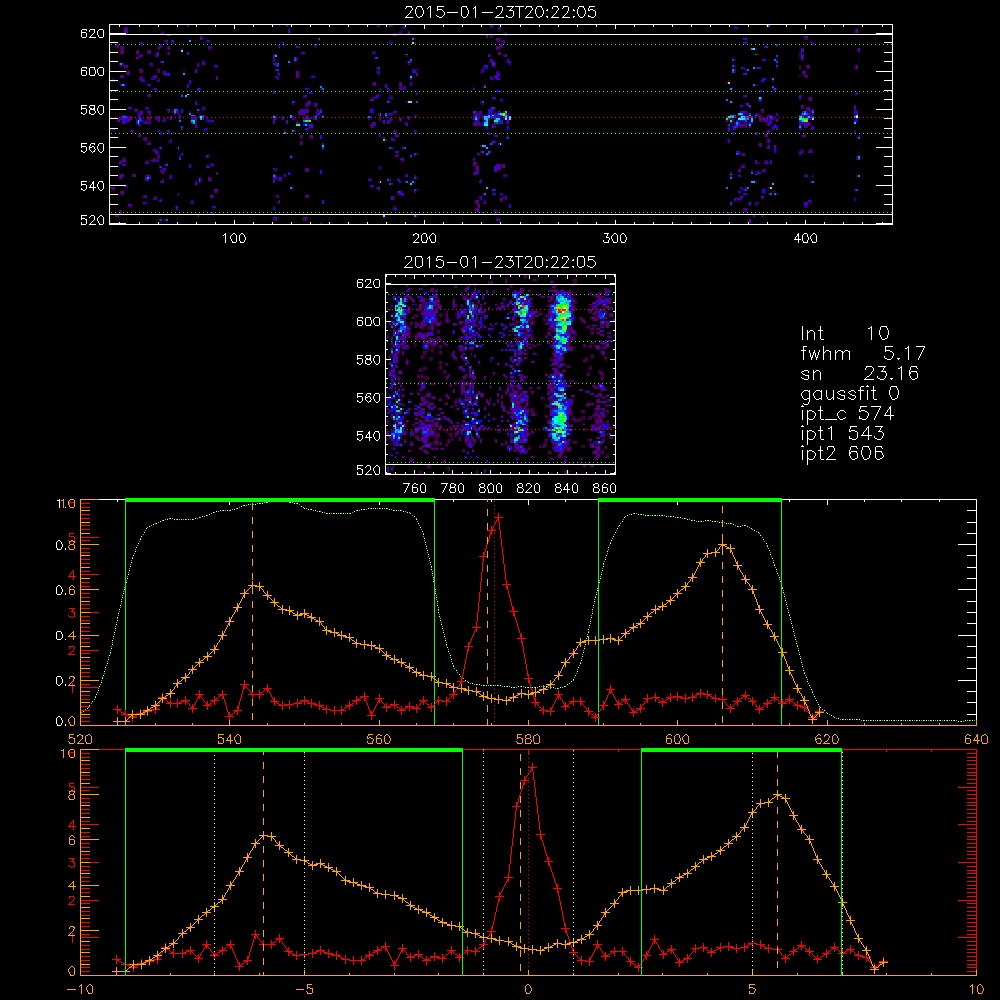The image size is (1000, 1000).
Task: Select the 'sn 23.16' readout
Action: 860,374
